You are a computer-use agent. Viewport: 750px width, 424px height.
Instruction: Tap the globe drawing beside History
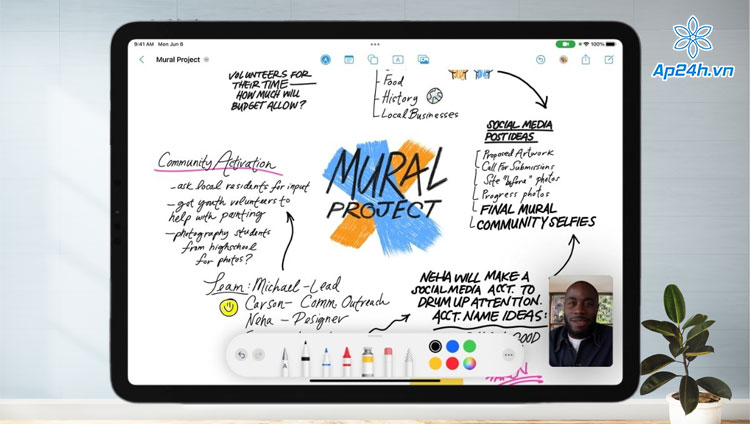pyautogui.click(x=434, y=96)
